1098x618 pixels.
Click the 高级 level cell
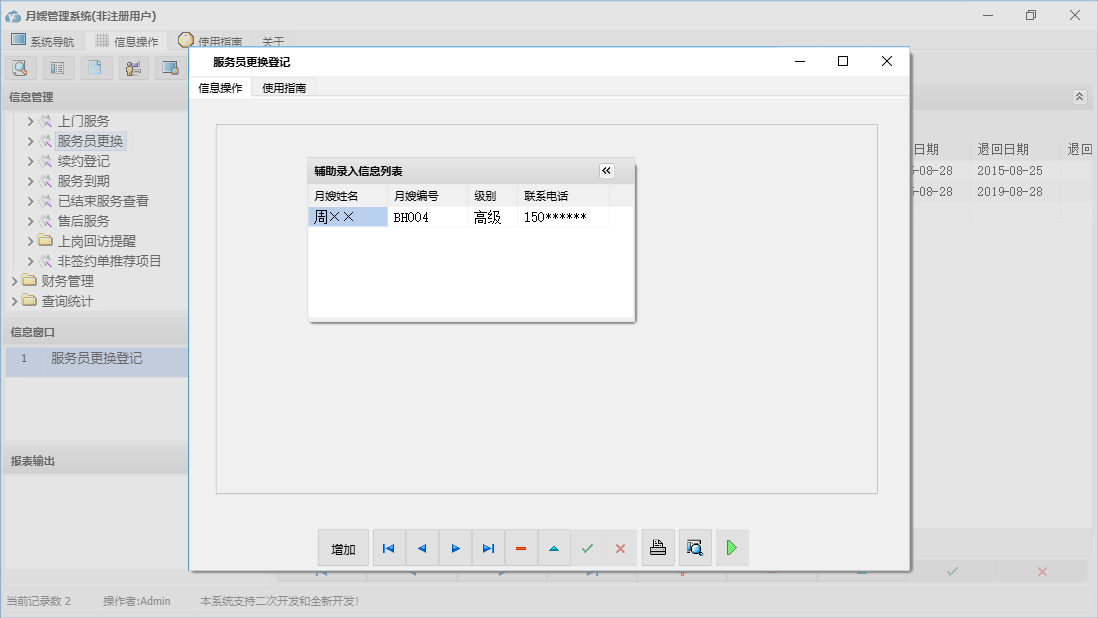click(492, 217)
